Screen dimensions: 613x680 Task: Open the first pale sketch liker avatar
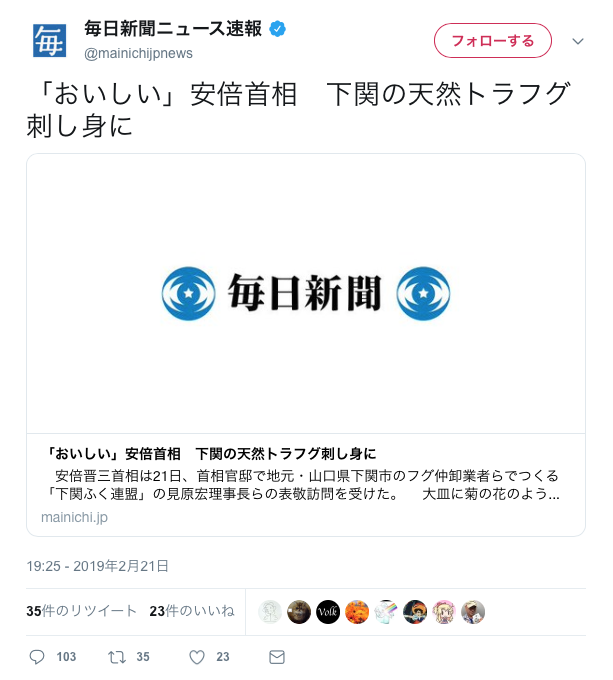[x=270, y=611]
